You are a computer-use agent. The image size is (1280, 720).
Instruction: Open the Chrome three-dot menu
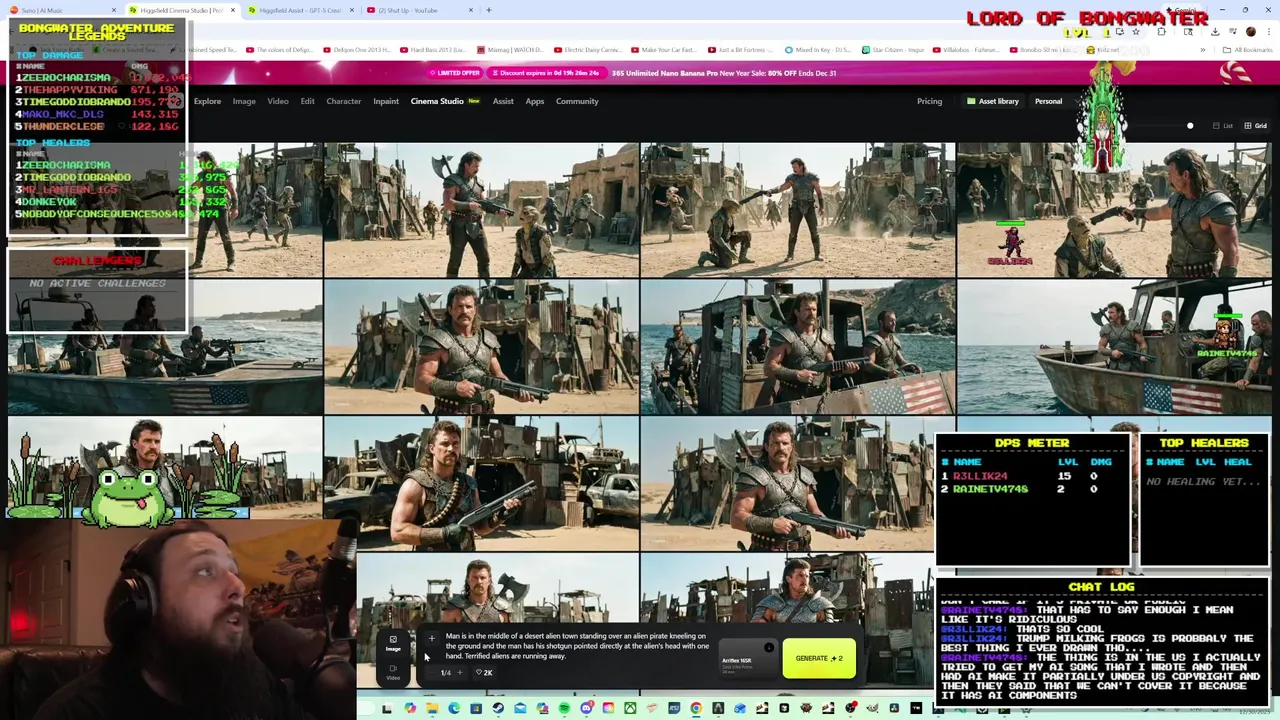pyautogui.click(x=1269, y=31)
